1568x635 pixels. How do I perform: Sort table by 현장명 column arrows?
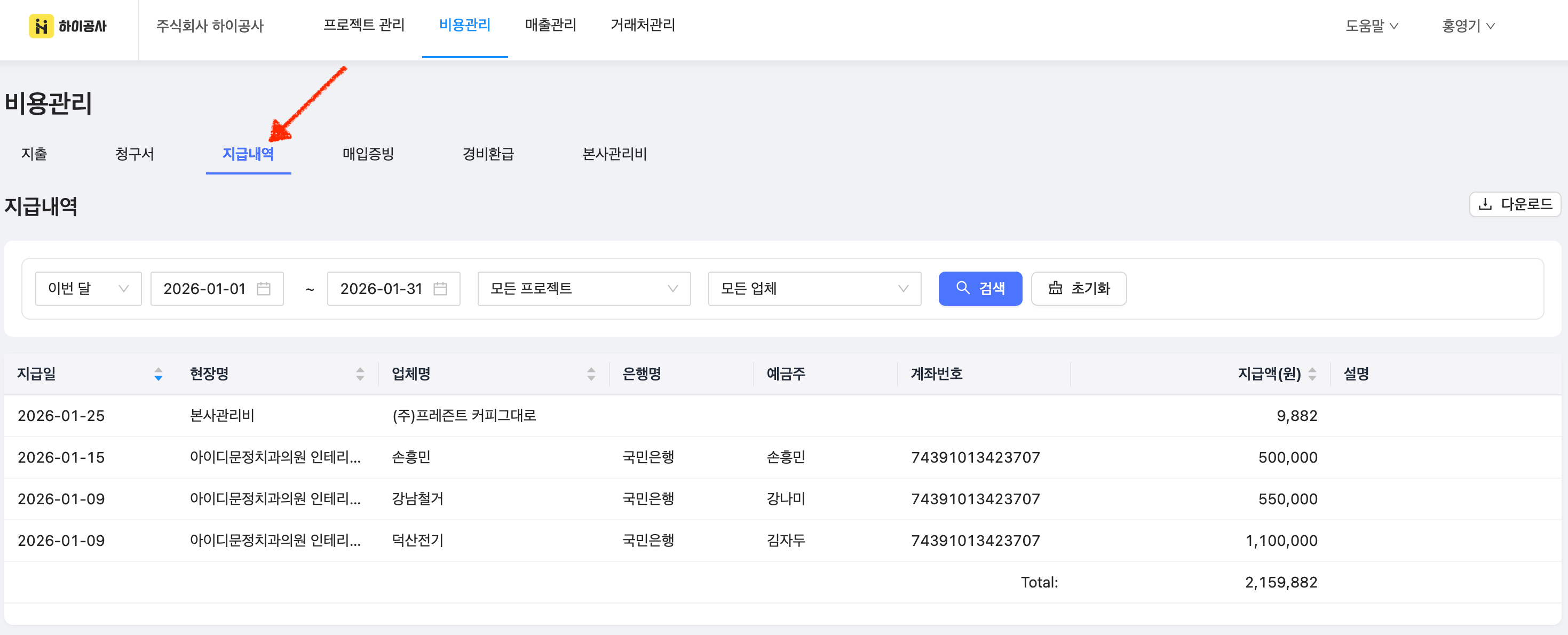point(360,374)
